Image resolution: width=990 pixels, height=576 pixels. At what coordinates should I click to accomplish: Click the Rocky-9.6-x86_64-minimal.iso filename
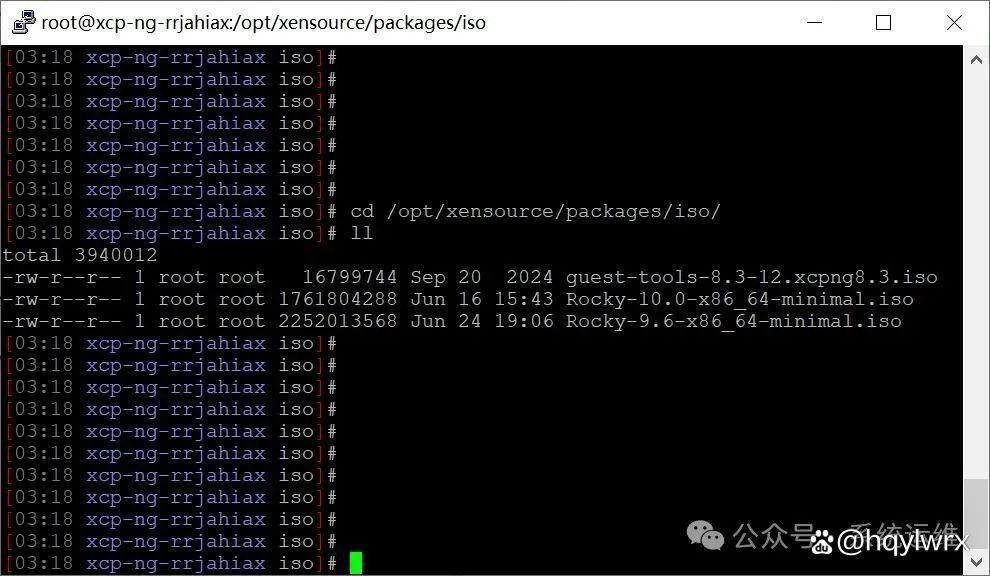734,321
